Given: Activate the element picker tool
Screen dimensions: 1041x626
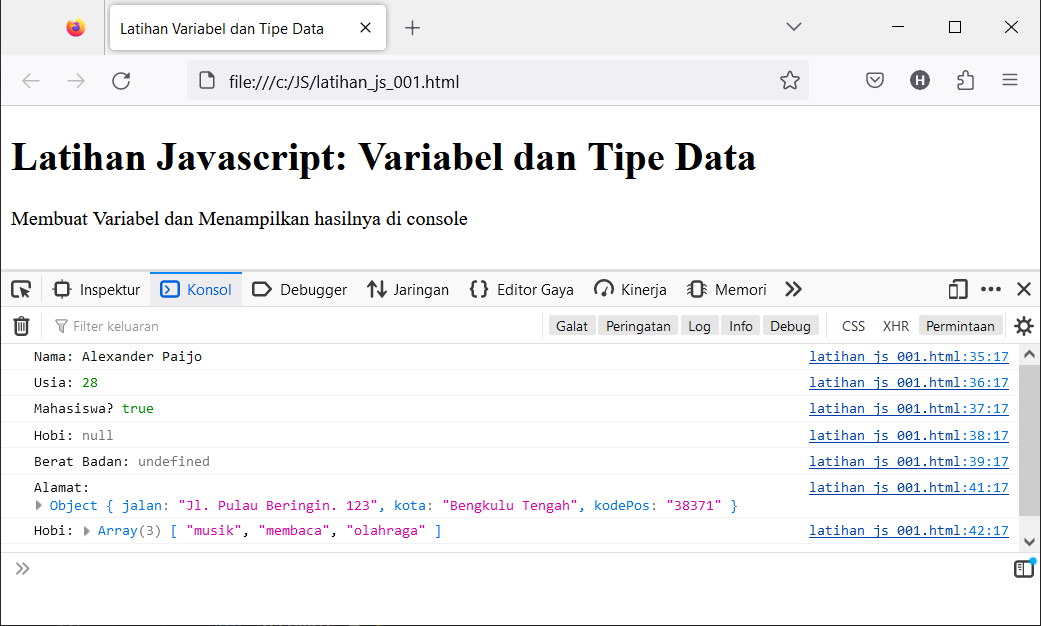Looking at the screenshot, I should click(21, 289).
